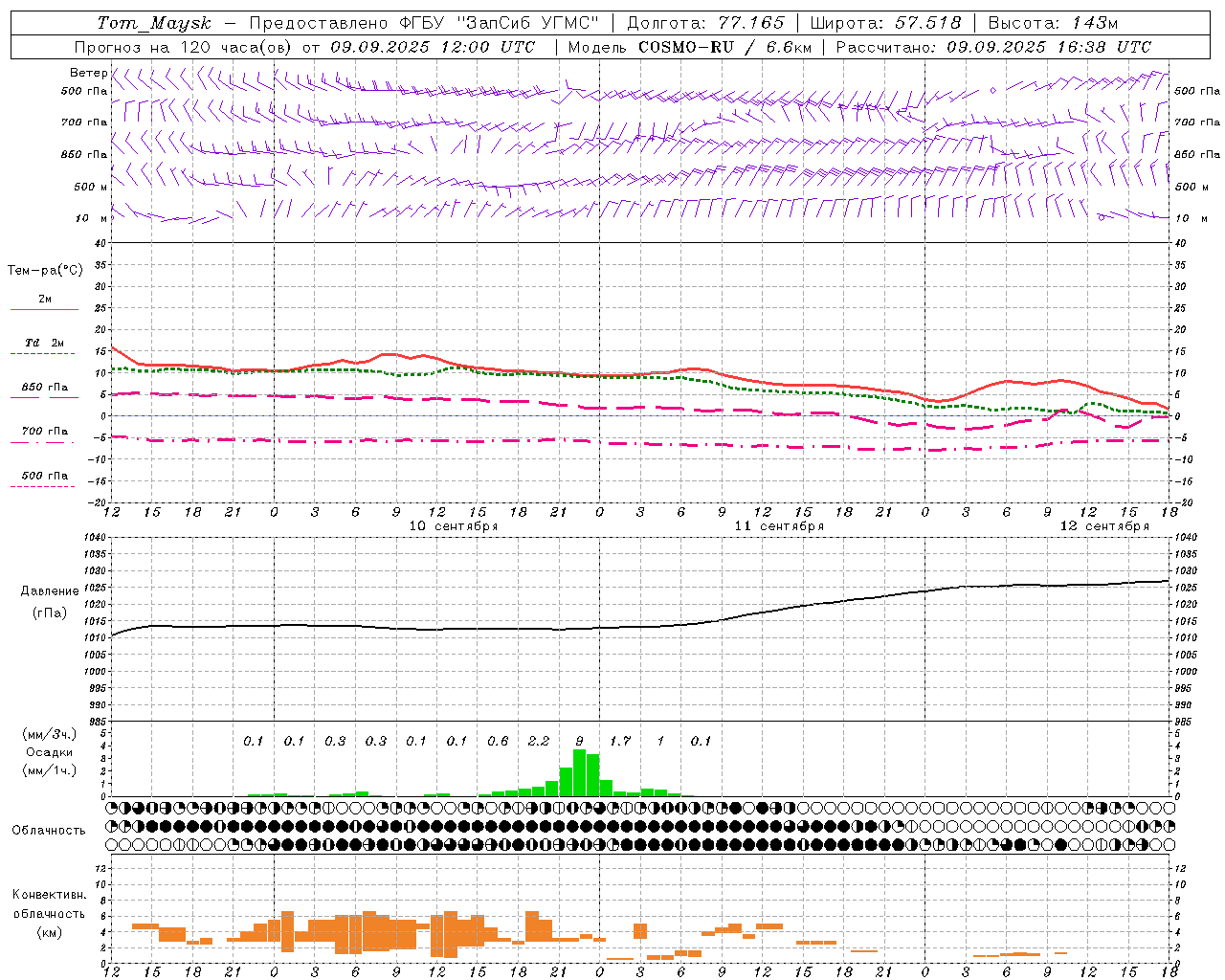
Task: Select the text "Широта: 57.518"
Action: [885, 23]
